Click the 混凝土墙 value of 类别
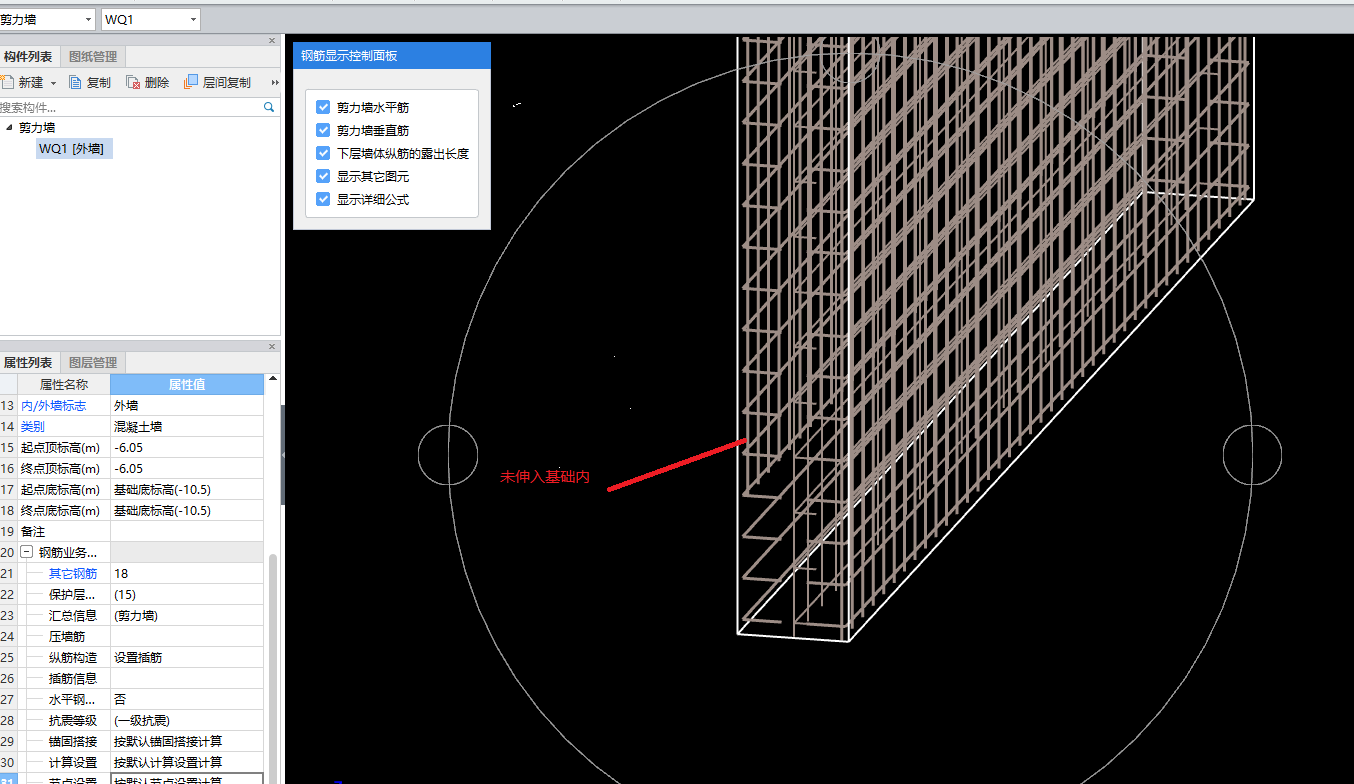Screen dimensions: 1354x784 coord(187,427)
